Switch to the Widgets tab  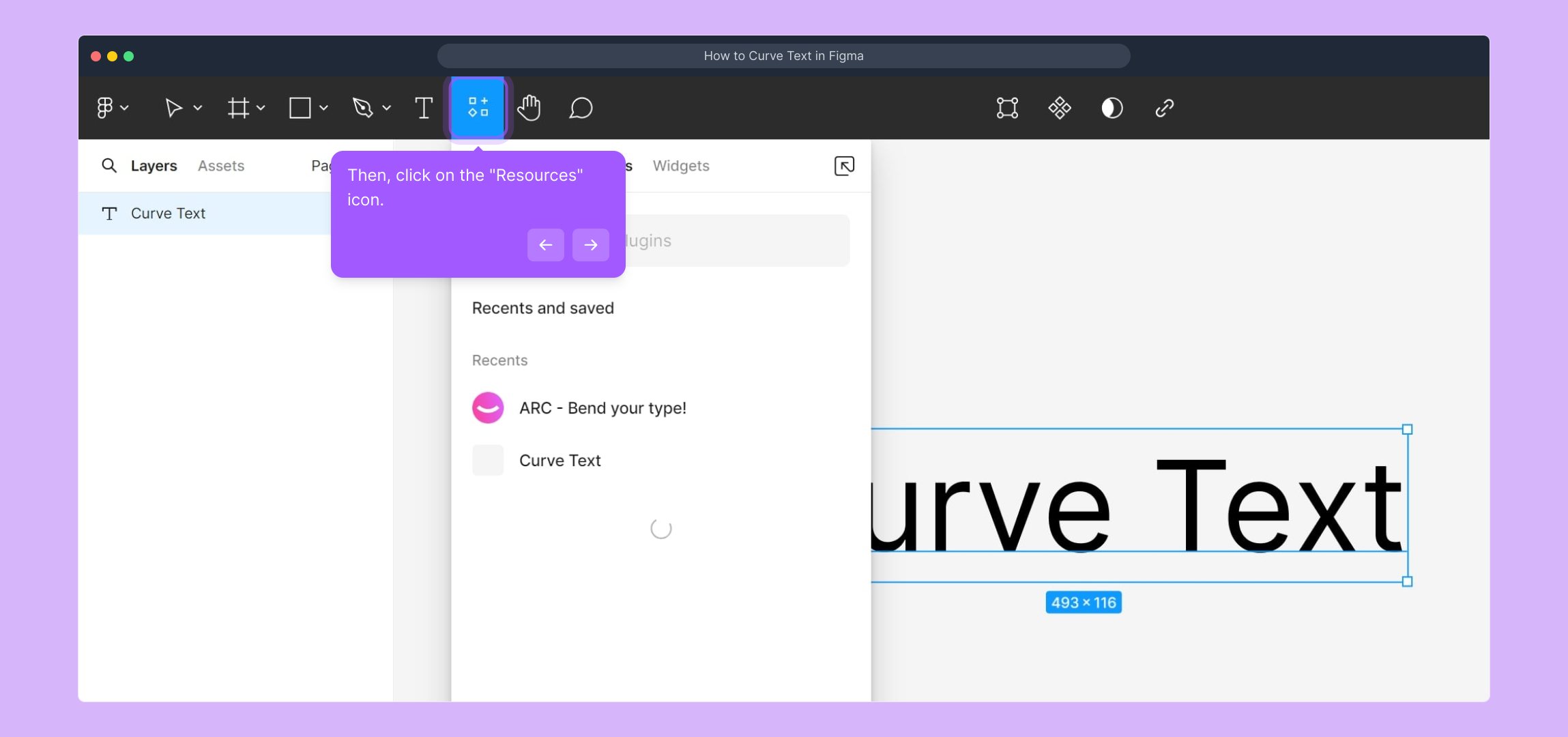pos(680,166)
